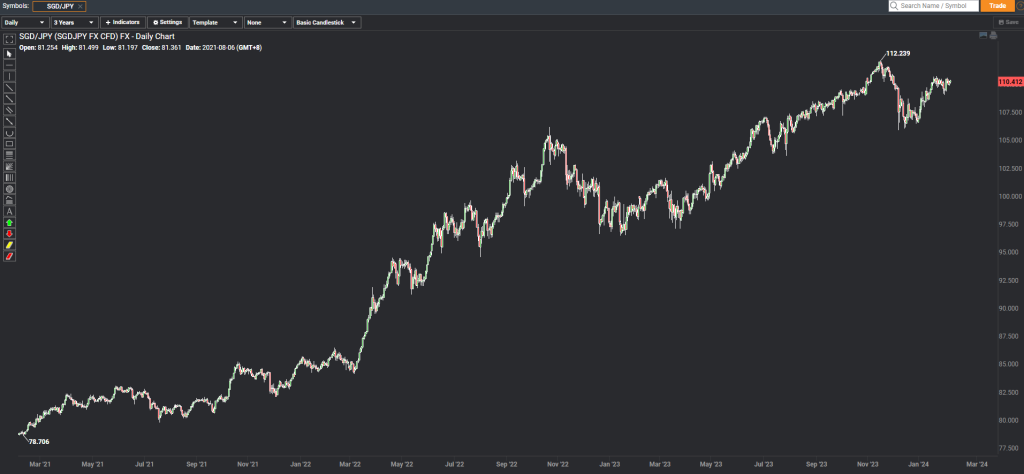Select the arrow cursor tool
The image size is (1024, 474).
pos(10,54)
